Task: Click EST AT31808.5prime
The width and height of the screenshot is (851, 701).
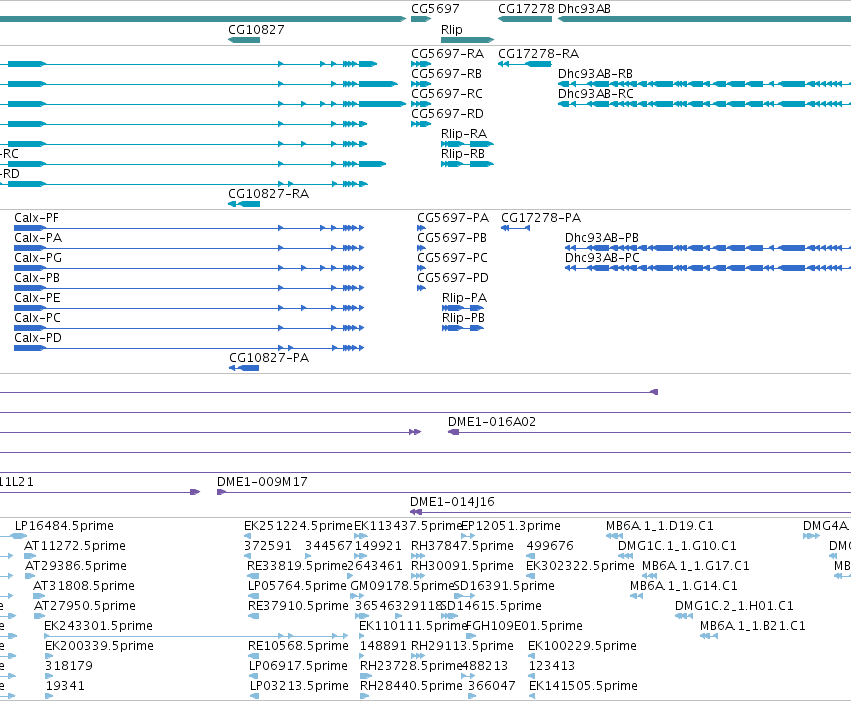Action: [84, 586]
